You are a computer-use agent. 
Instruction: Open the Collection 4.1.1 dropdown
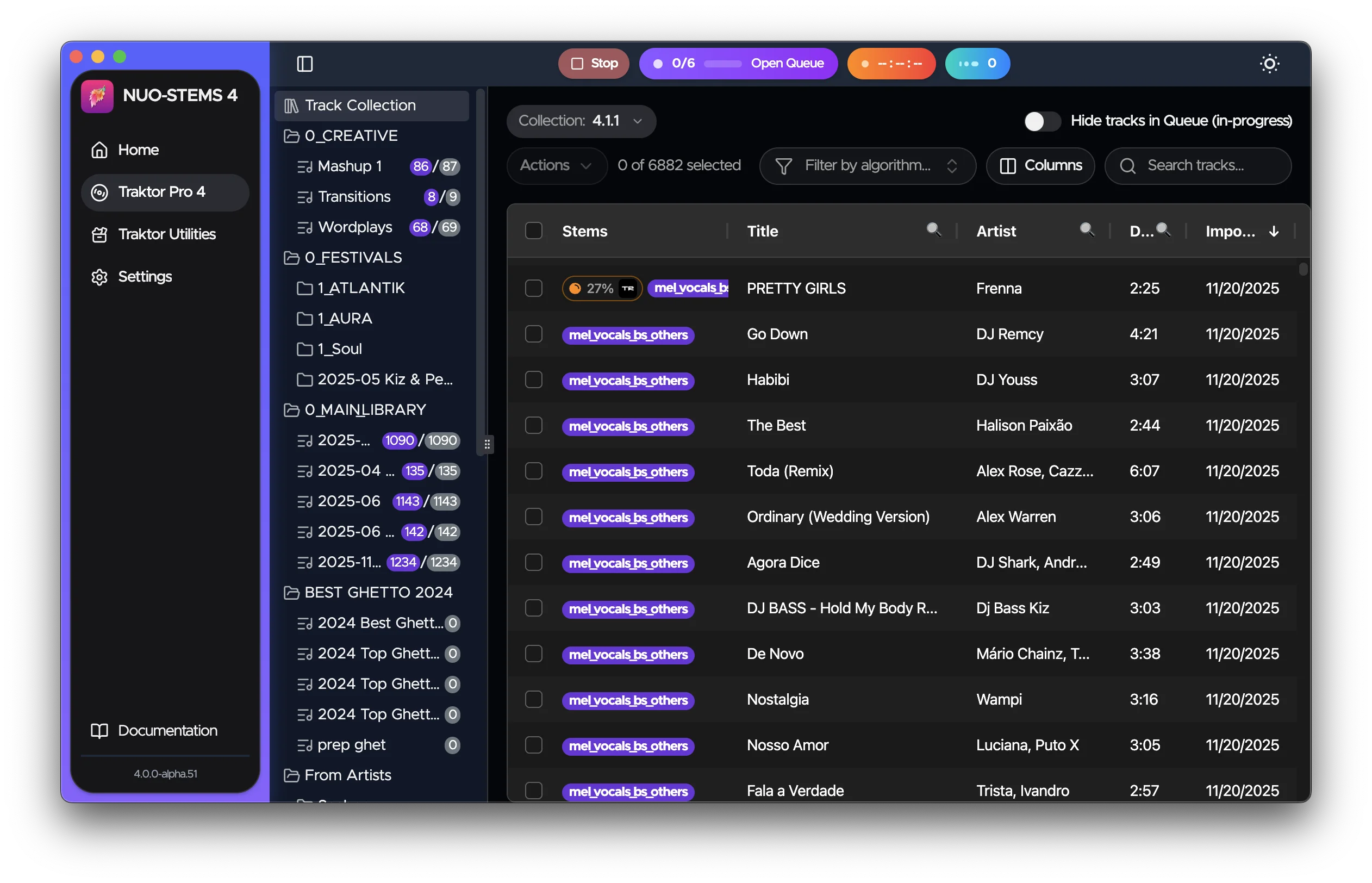coord(581,121)
